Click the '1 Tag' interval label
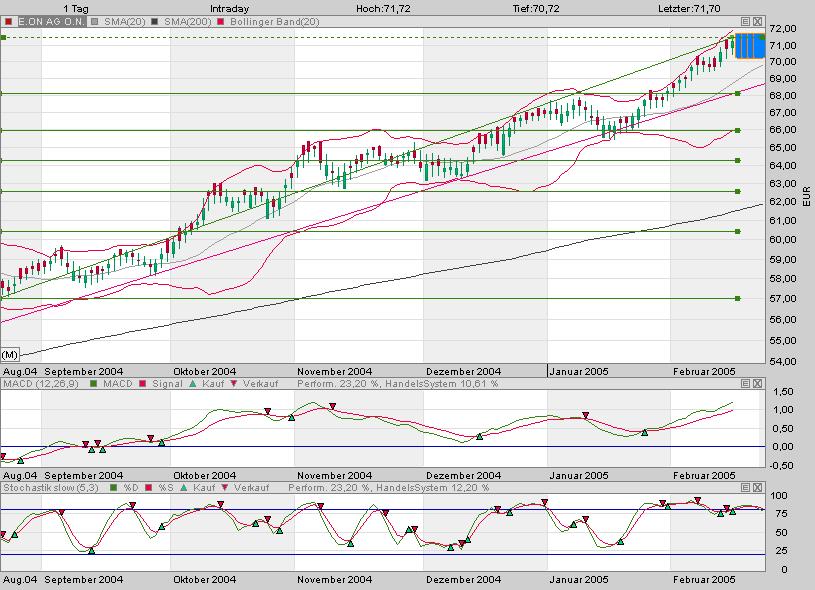The image size is (815, 590). pyautogui.click(x=76, y=8)
